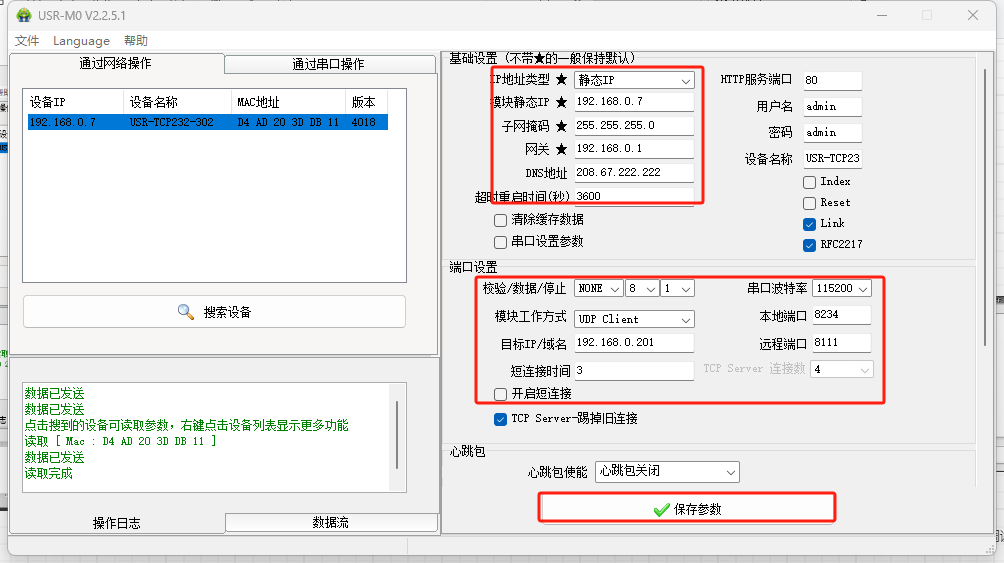Viewport: 1004px width, 563px height.
Task: Open the IP地址类型 静态IP dropdown
Action: pos(634,80)
